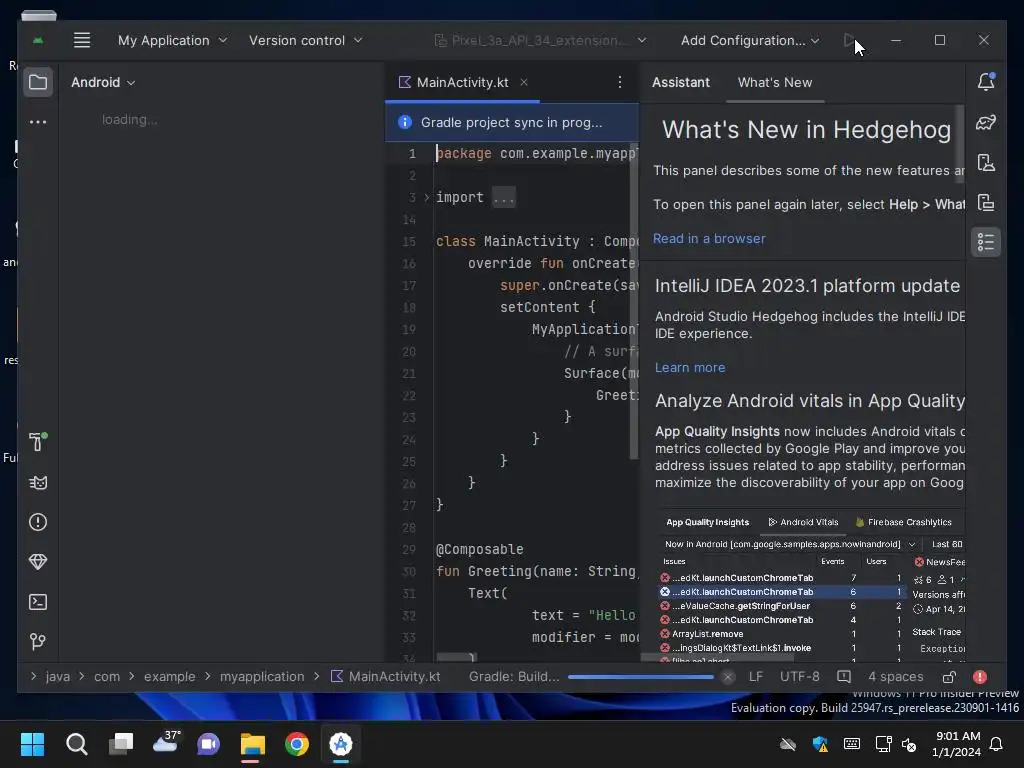Viewport: 1024px width, 768px height.
Task: Click the Gradle project sync banner text
Action: pos(511,122)
